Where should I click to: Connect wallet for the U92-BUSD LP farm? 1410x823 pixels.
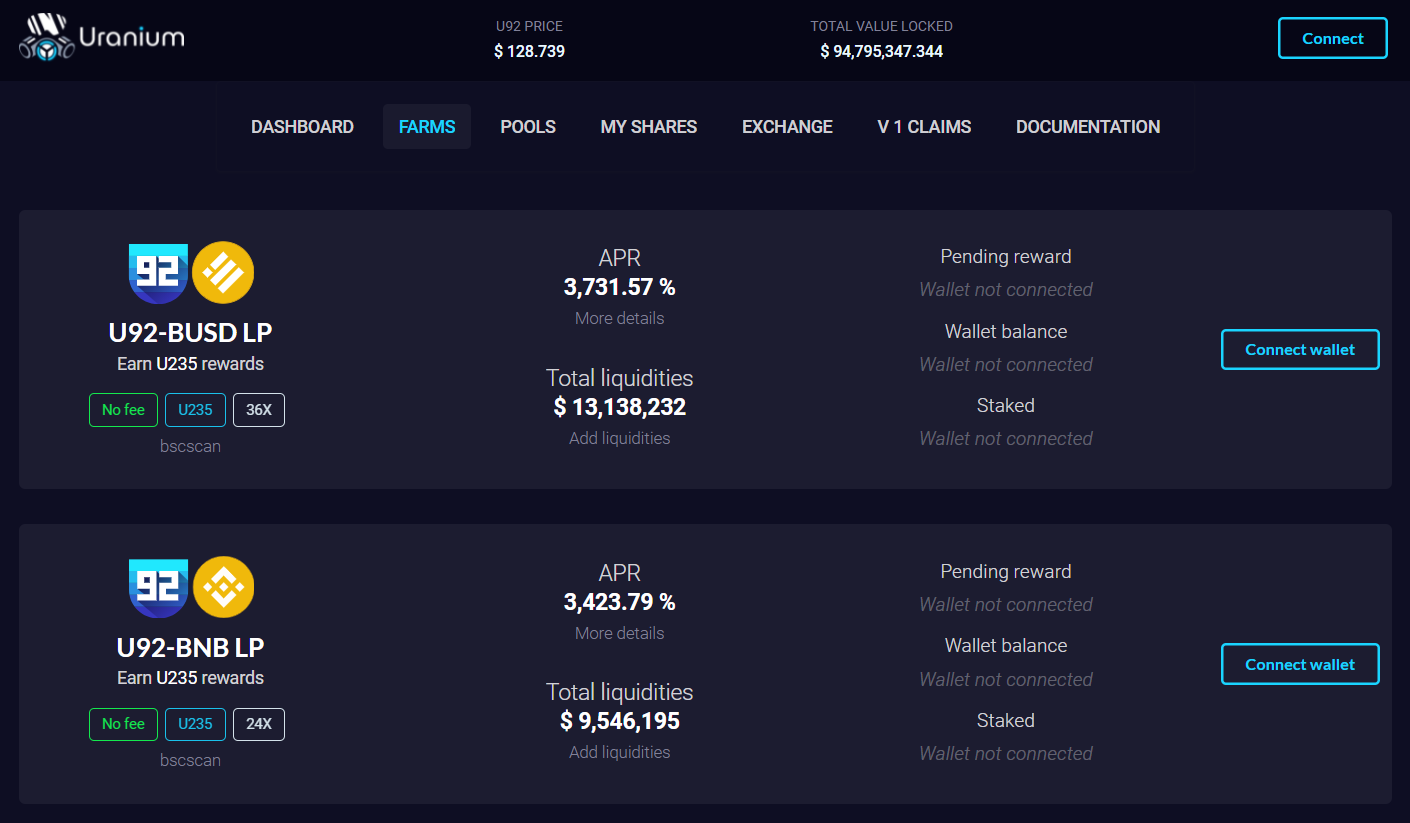pos(1300,350)
